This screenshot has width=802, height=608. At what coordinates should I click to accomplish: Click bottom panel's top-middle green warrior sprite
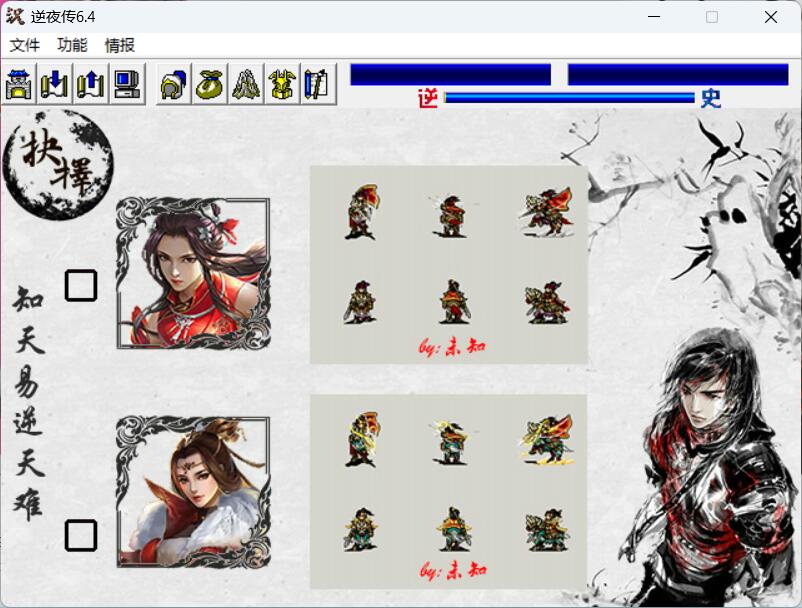[450, 443]
